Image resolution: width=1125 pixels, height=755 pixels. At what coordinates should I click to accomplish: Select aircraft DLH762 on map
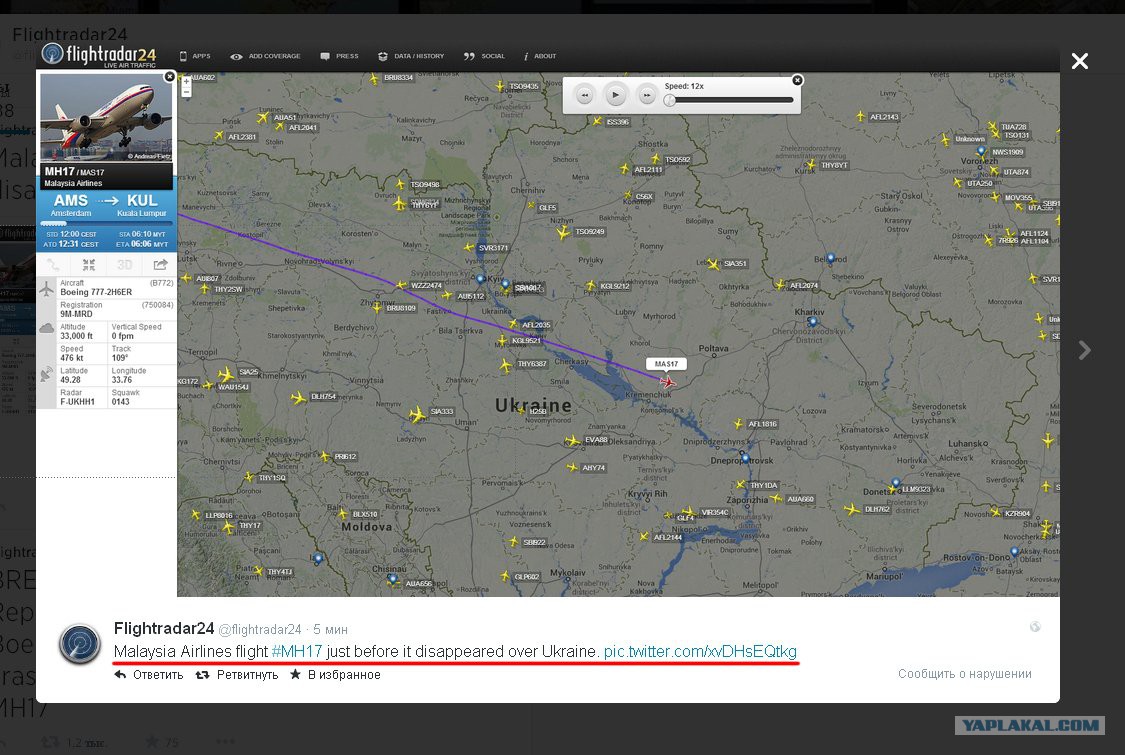[852, 510]
